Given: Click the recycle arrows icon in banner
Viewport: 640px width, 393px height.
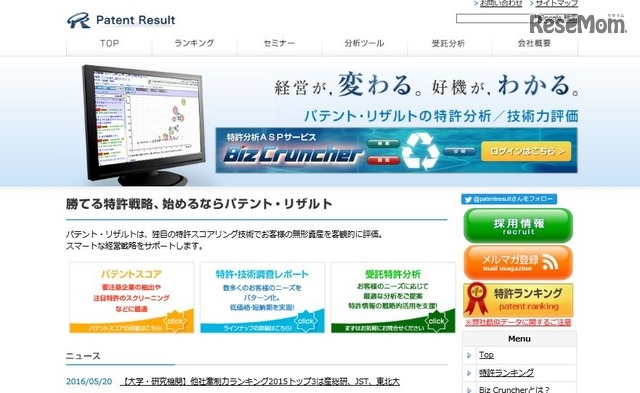Looking at the screenshot, I should click(420, 151).
